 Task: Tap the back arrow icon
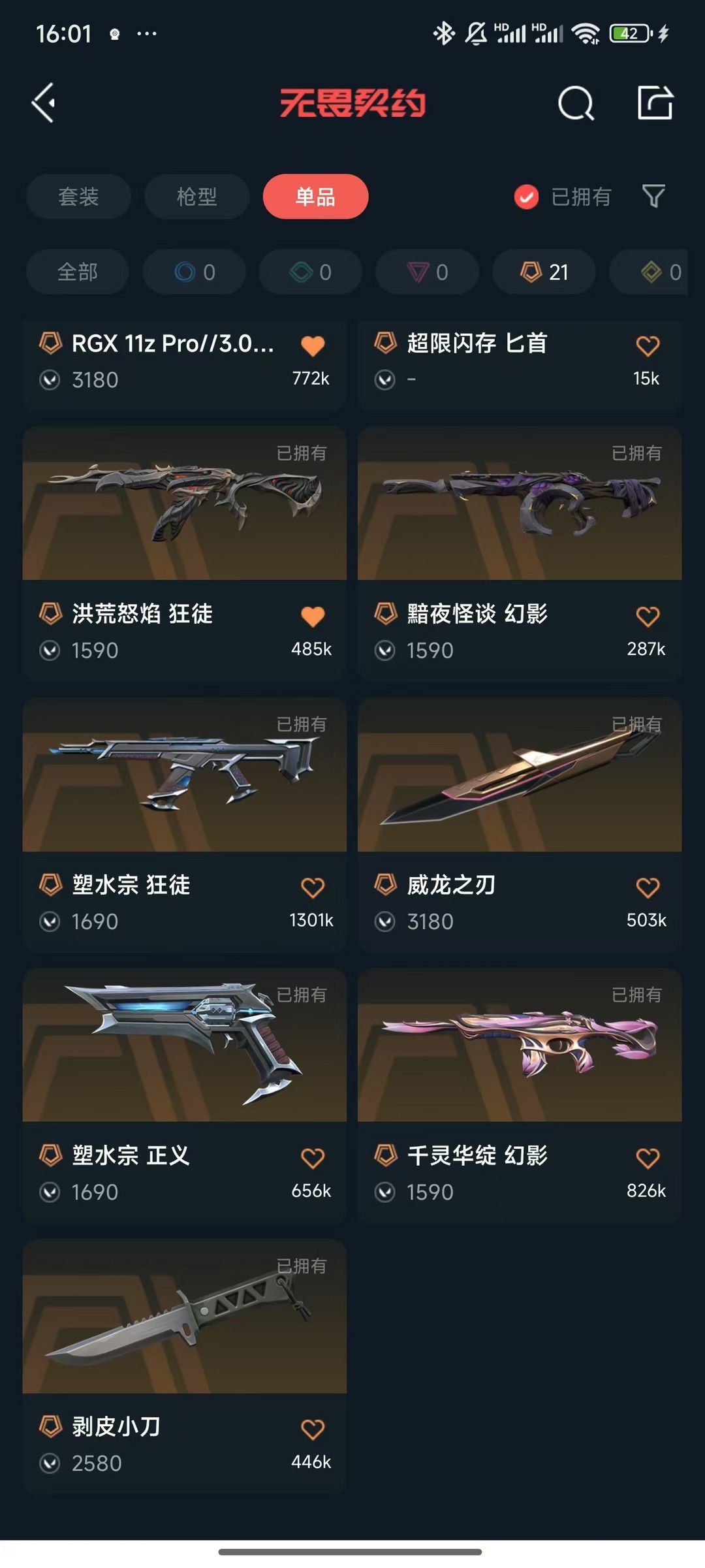(44, 103)
